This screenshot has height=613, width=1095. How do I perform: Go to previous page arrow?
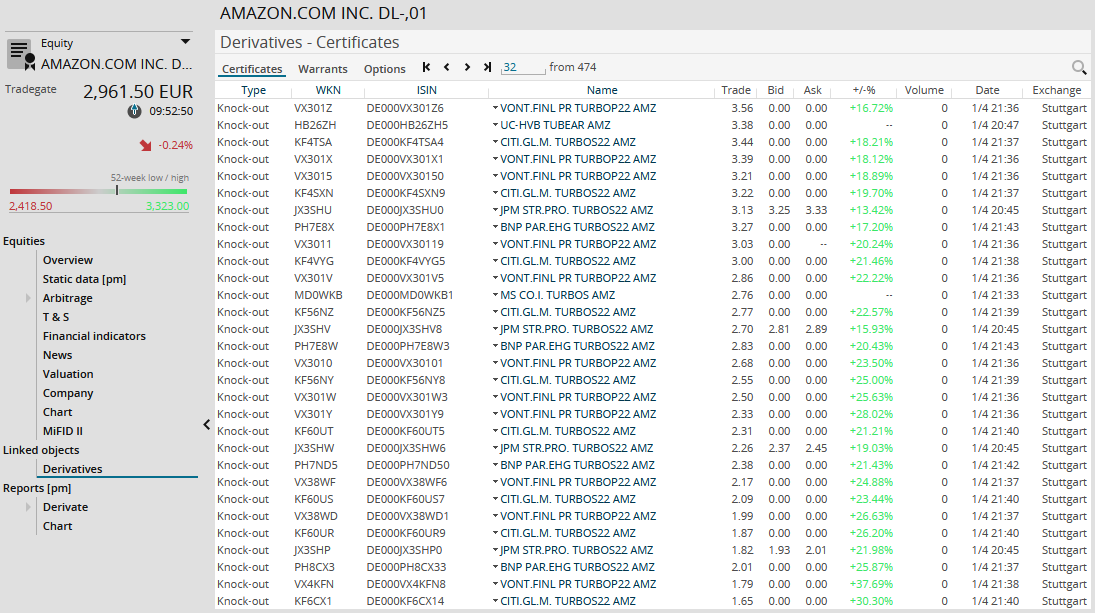[x=447, y=68]
